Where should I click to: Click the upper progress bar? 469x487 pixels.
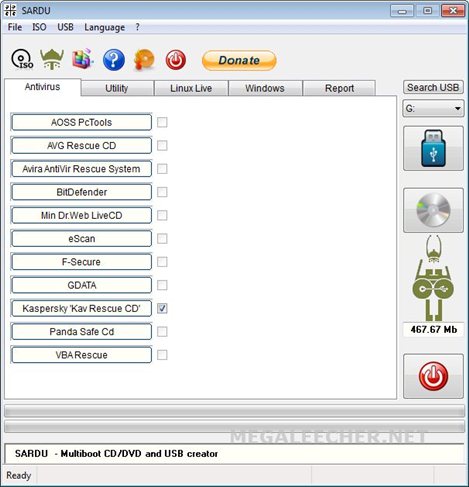coord(234,411)
